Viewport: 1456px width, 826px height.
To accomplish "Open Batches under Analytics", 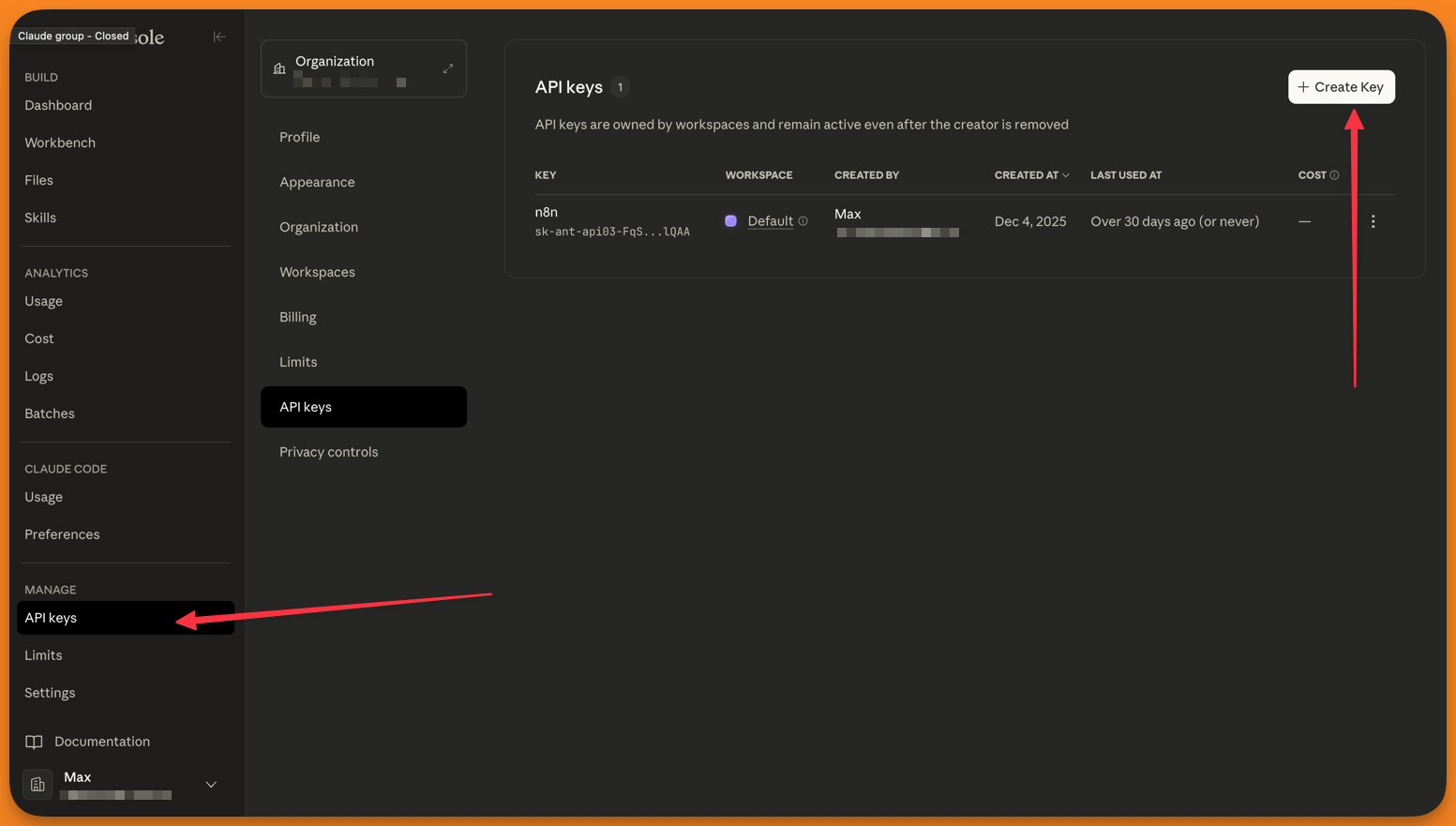I will tap(49, 413).
